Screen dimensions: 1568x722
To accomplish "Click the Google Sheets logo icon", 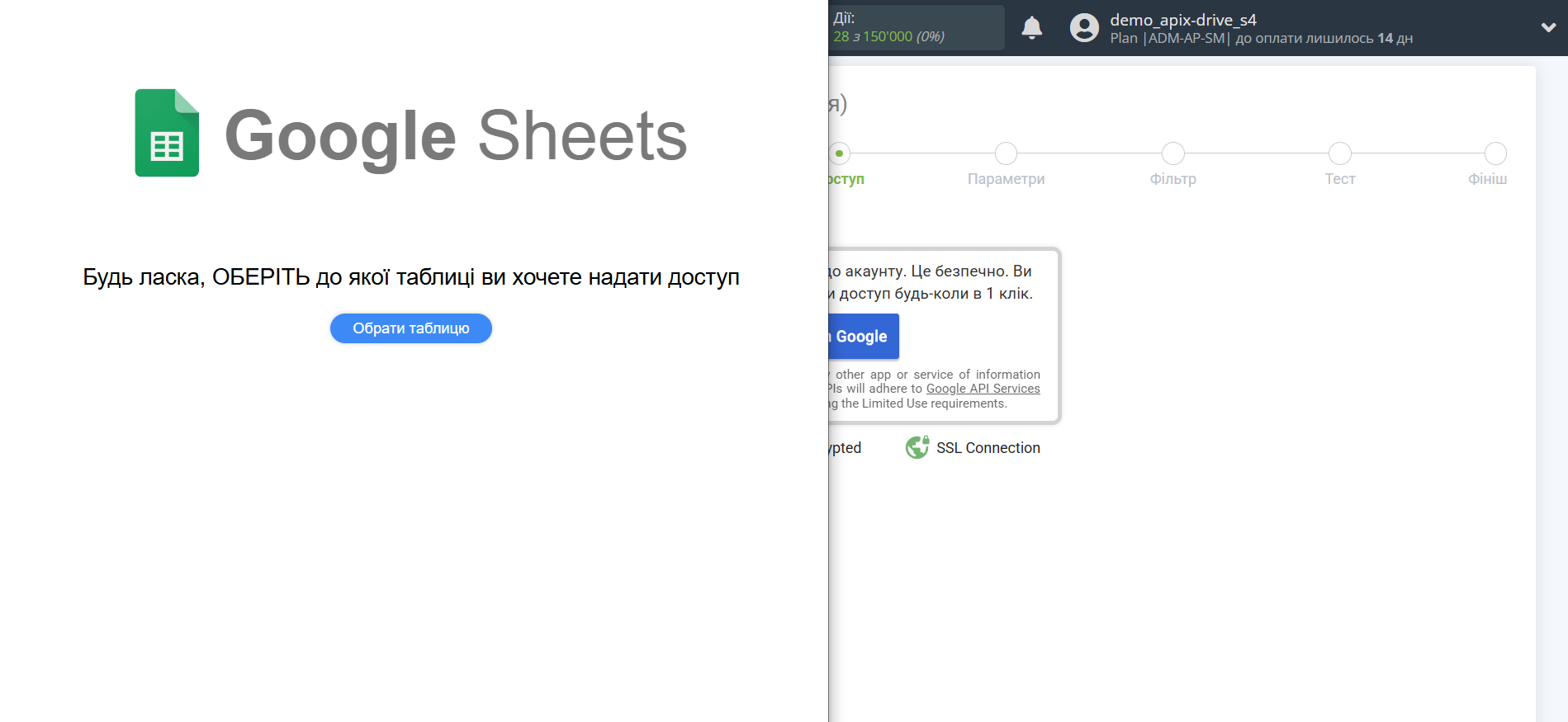I will click(167, 133).
